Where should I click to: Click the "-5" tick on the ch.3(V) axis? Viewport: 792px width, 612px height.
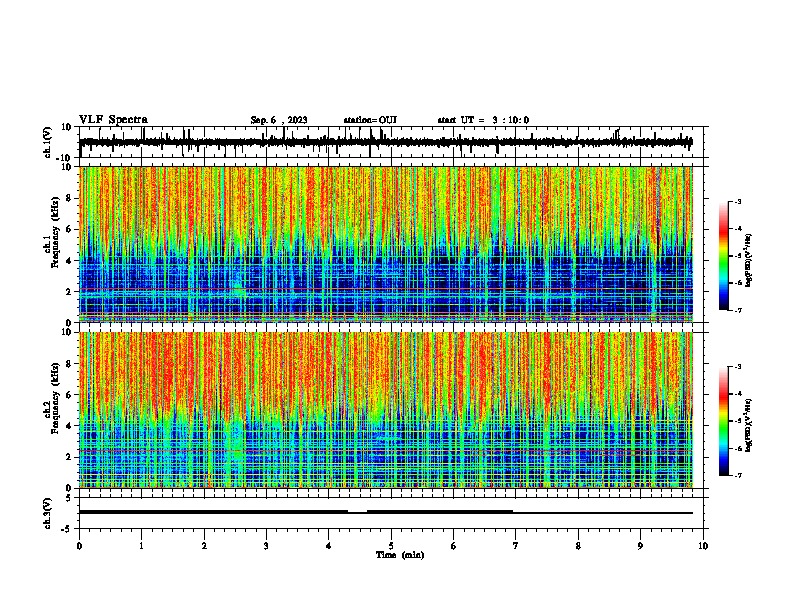[x=68, y=529]
